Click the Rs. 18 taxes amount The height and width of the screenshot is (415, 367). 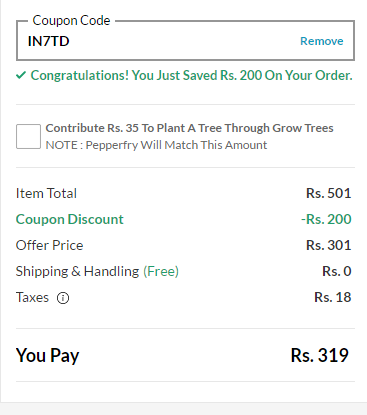click(333, 297)
